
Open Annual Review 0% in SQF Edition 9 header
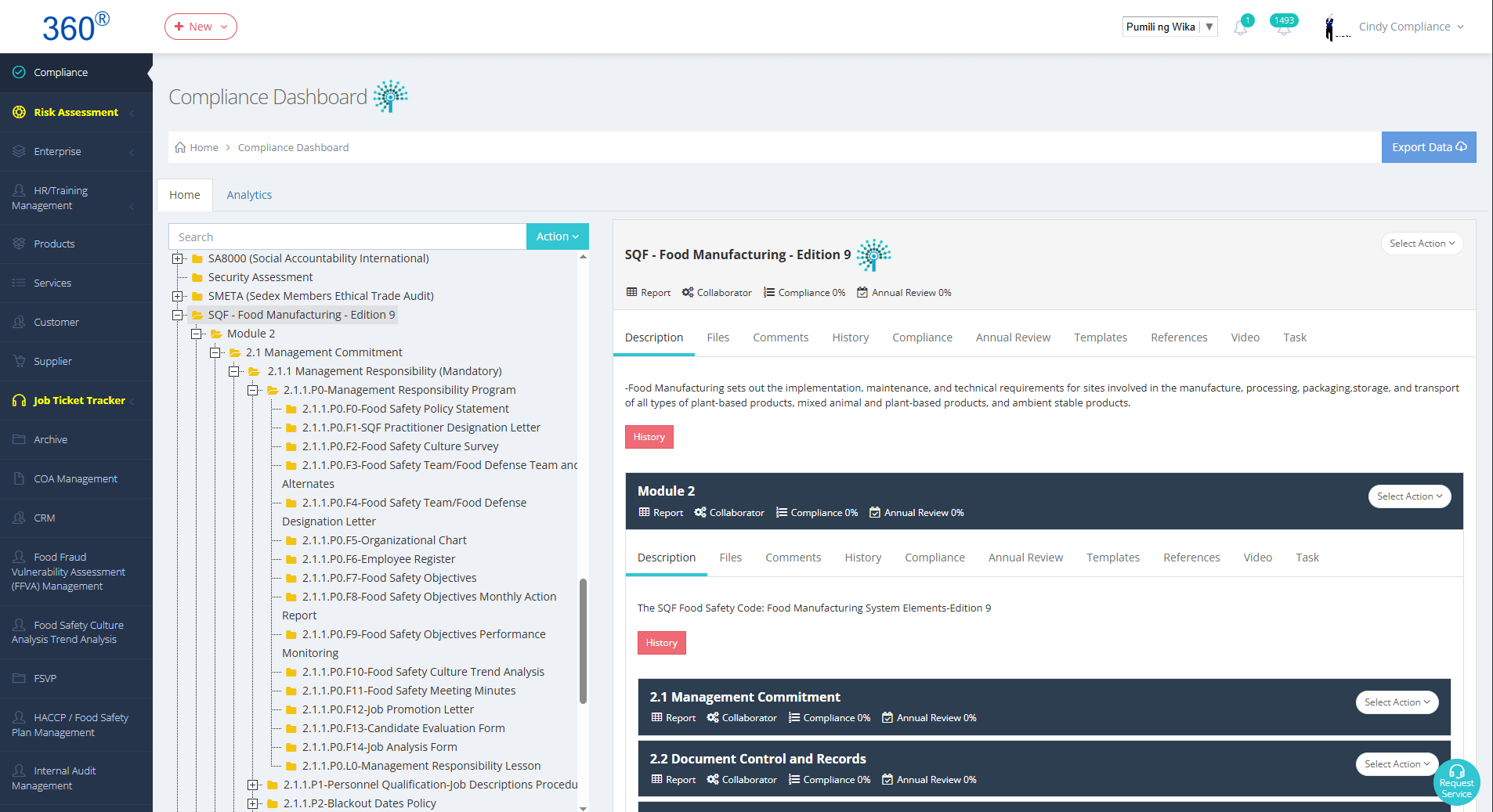904,292
